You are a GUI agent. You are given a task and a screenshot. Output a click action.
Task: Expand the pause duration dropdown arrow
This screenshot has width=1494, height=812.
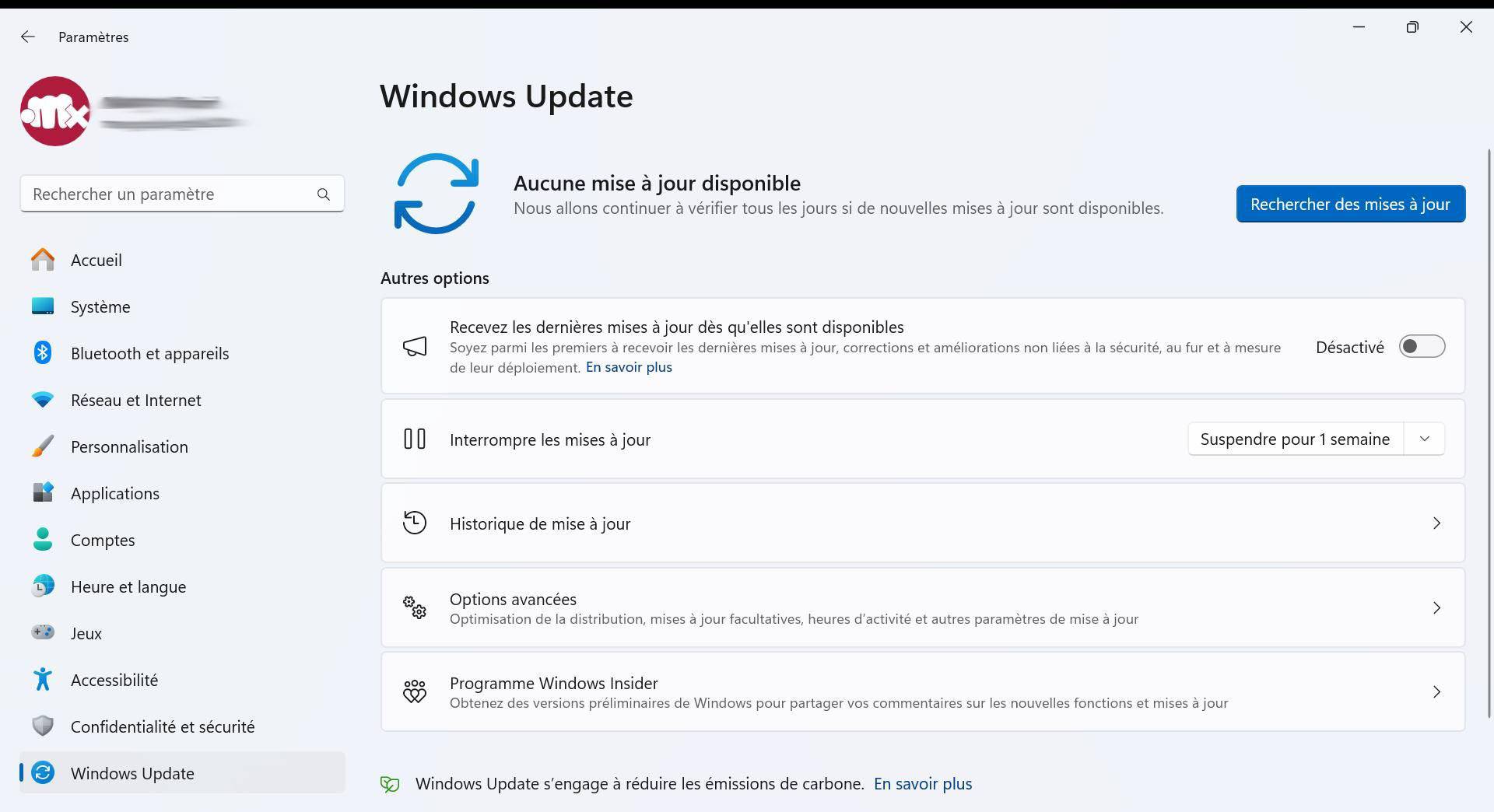click(x=1425, y=439)
